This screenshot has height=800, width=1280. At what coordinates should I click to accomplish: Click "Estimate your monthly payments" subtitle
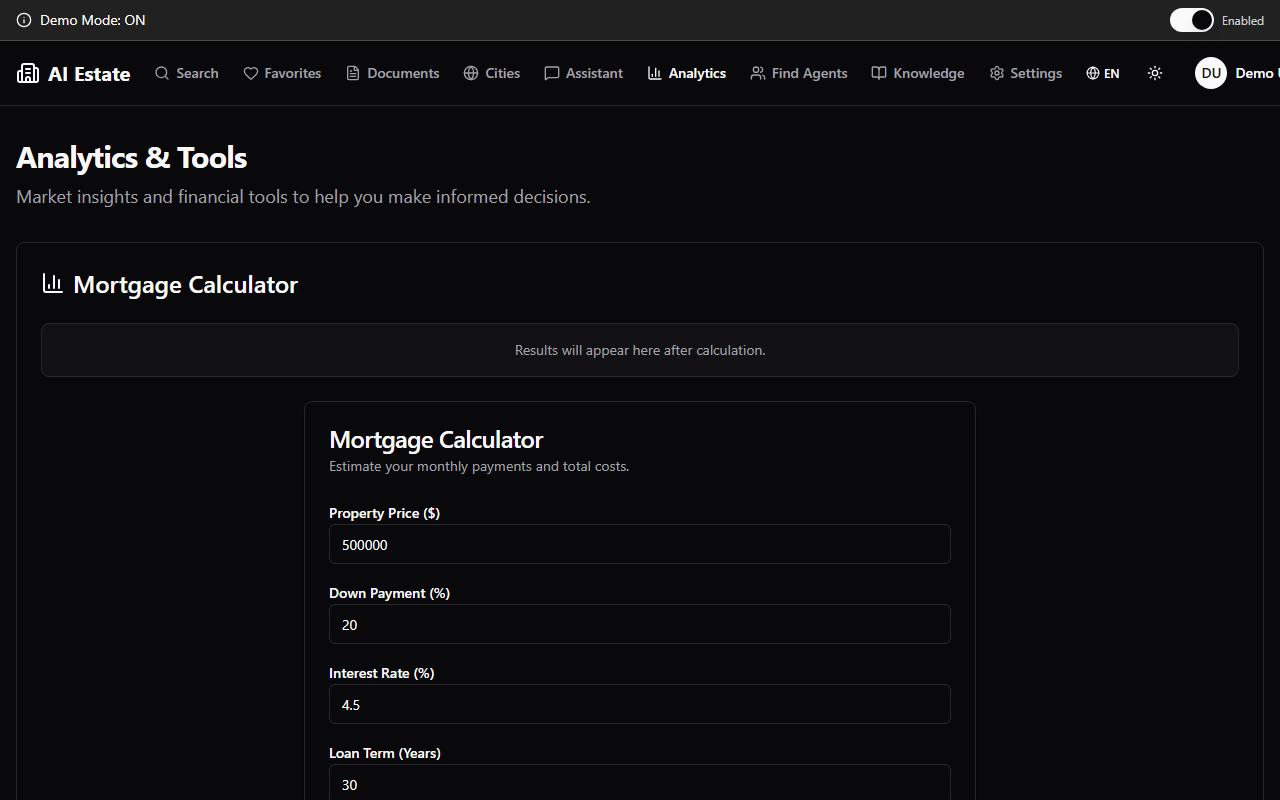coord(479,466)
